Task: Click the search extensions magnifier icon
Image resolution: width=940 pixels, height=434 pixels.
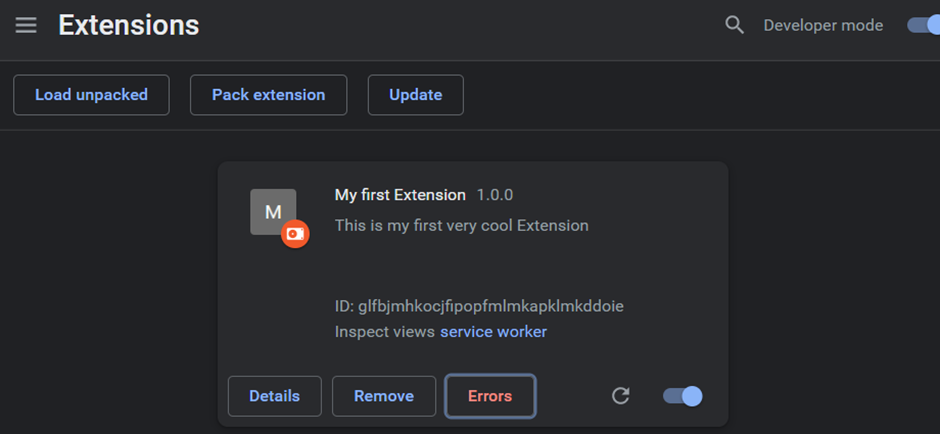Action: coord(734,25)
